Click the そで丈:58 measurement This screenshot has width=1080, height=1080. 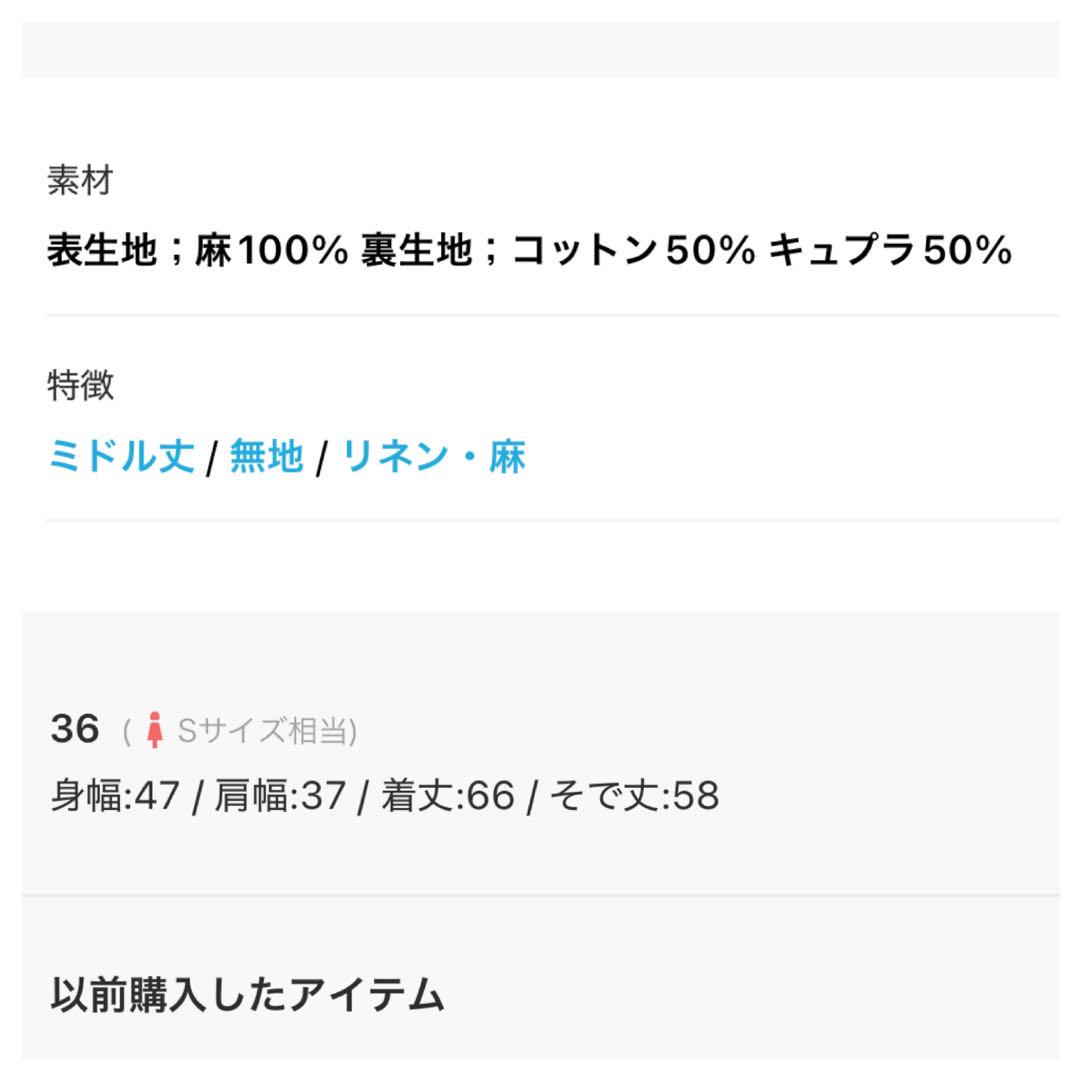634,796
